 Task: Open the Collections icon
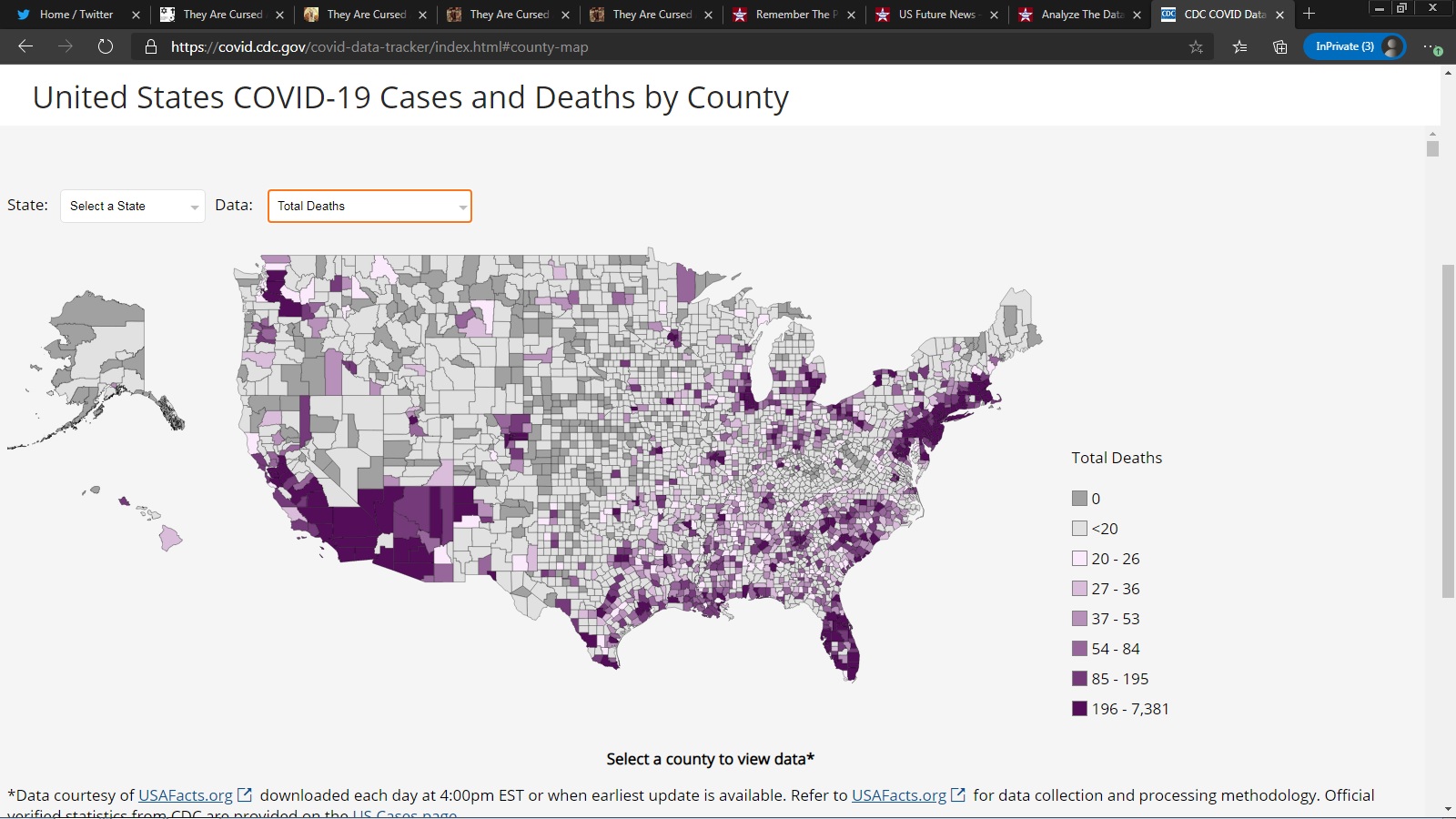[1279, 47]
